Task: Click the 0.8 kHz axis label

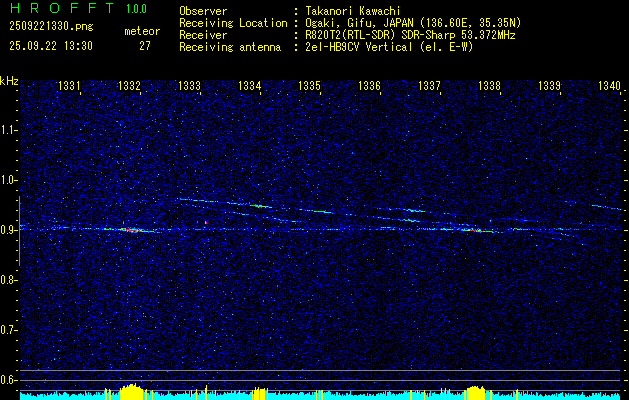Action: [8, 280]
